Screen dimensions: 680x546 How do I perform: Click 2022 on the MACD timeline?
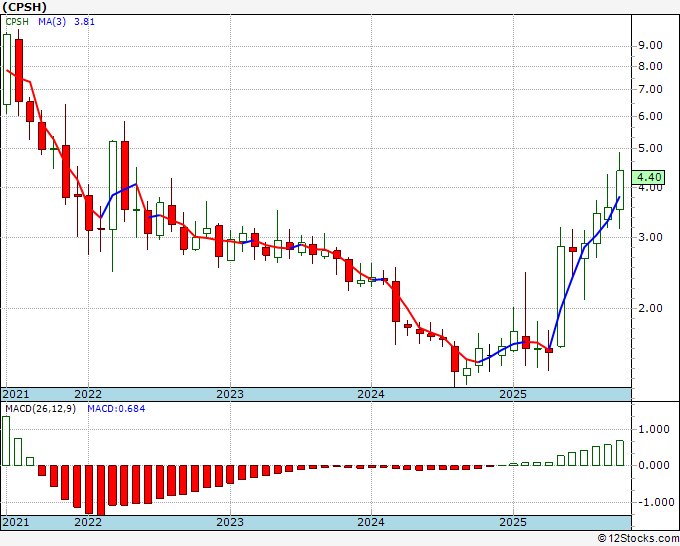tap(88, 522)
